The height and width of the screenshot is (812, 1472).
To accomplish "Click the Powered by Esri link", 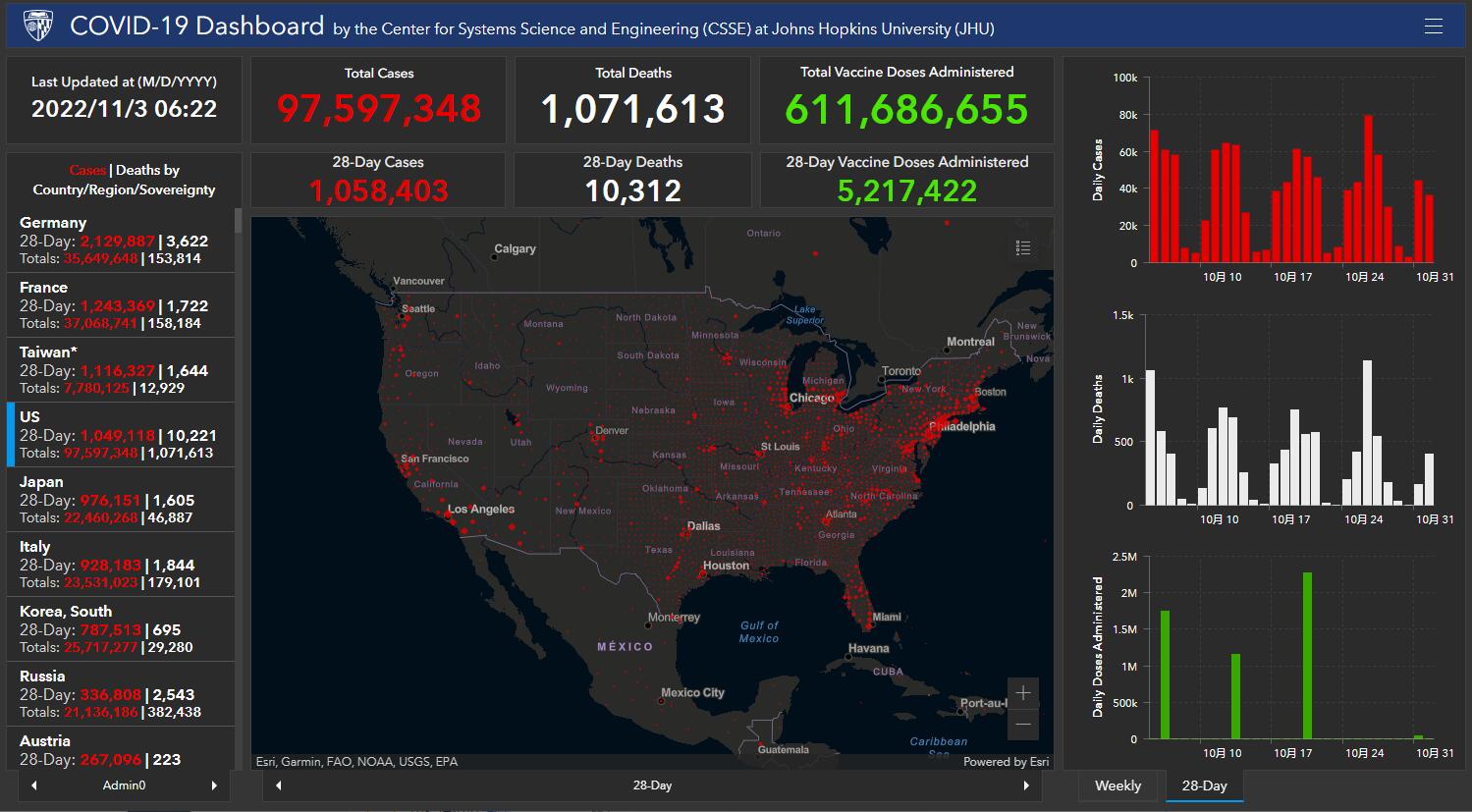I will (x=1006, y=762).
